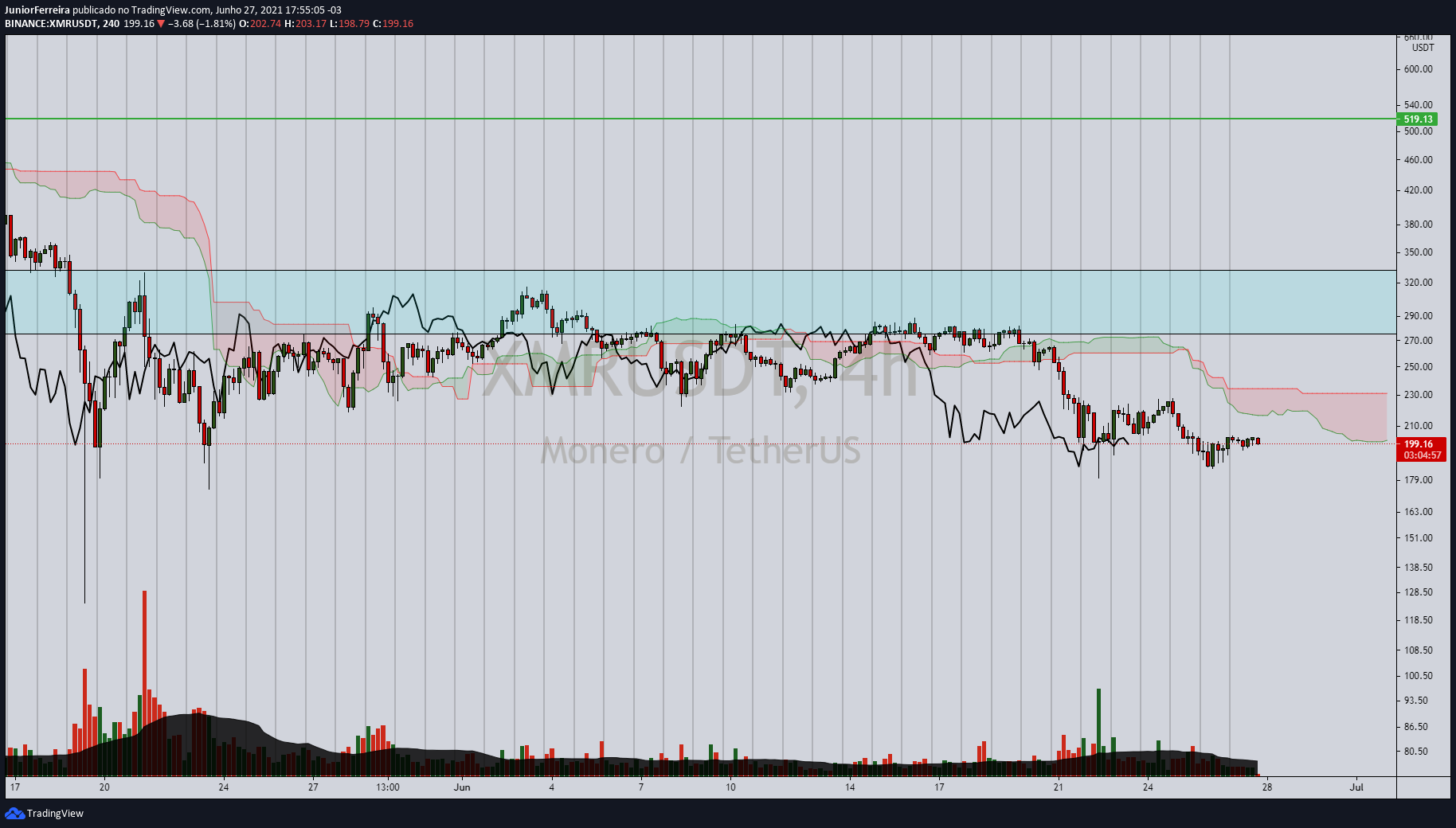The height and width of the screenshot is (828, 1456).
Task: Click the USDT currency label on axis
Action: [1423, 48]
